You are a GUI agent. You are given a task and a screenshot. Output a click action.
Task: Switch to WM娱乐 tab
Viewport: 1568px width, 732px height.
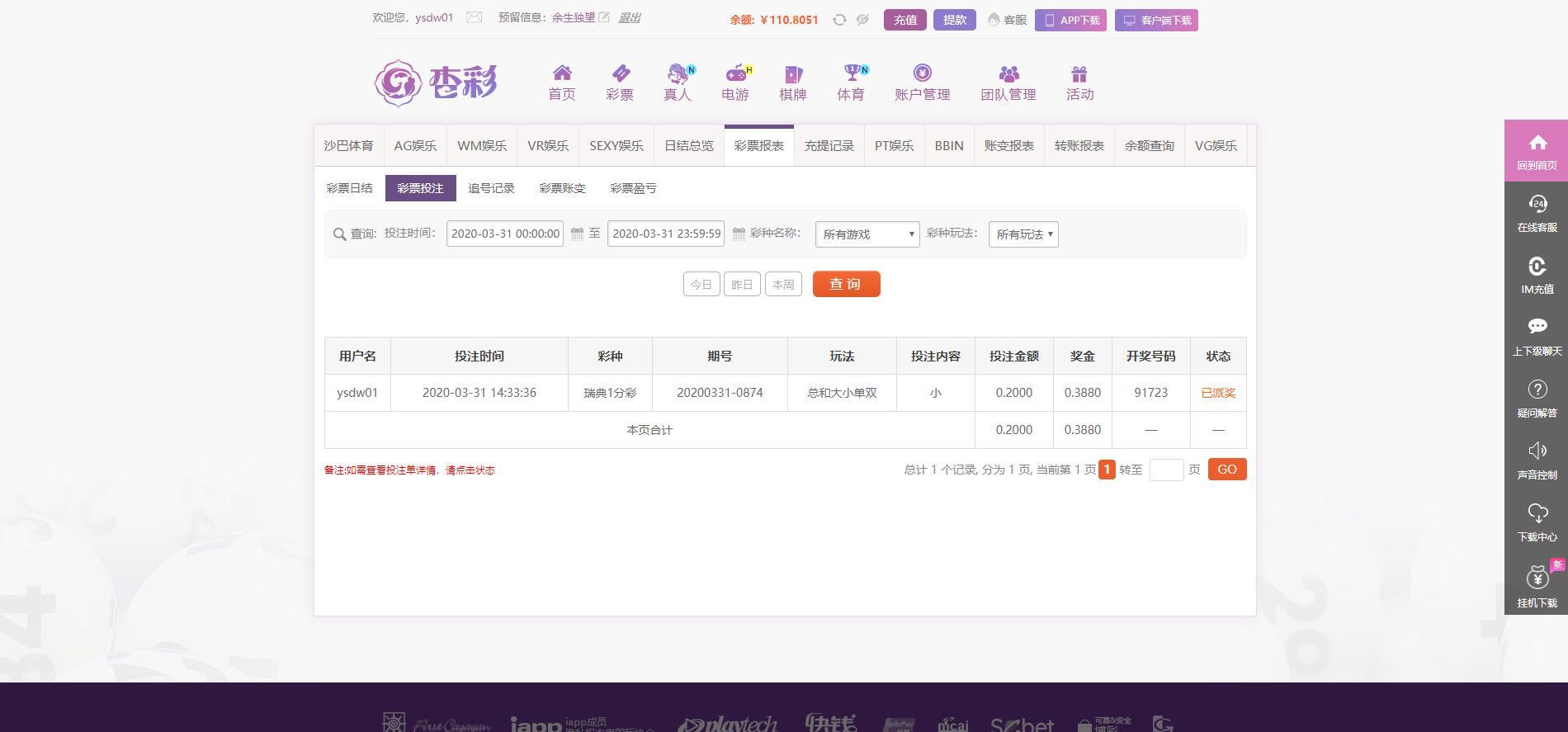click(x=482, y=145)
